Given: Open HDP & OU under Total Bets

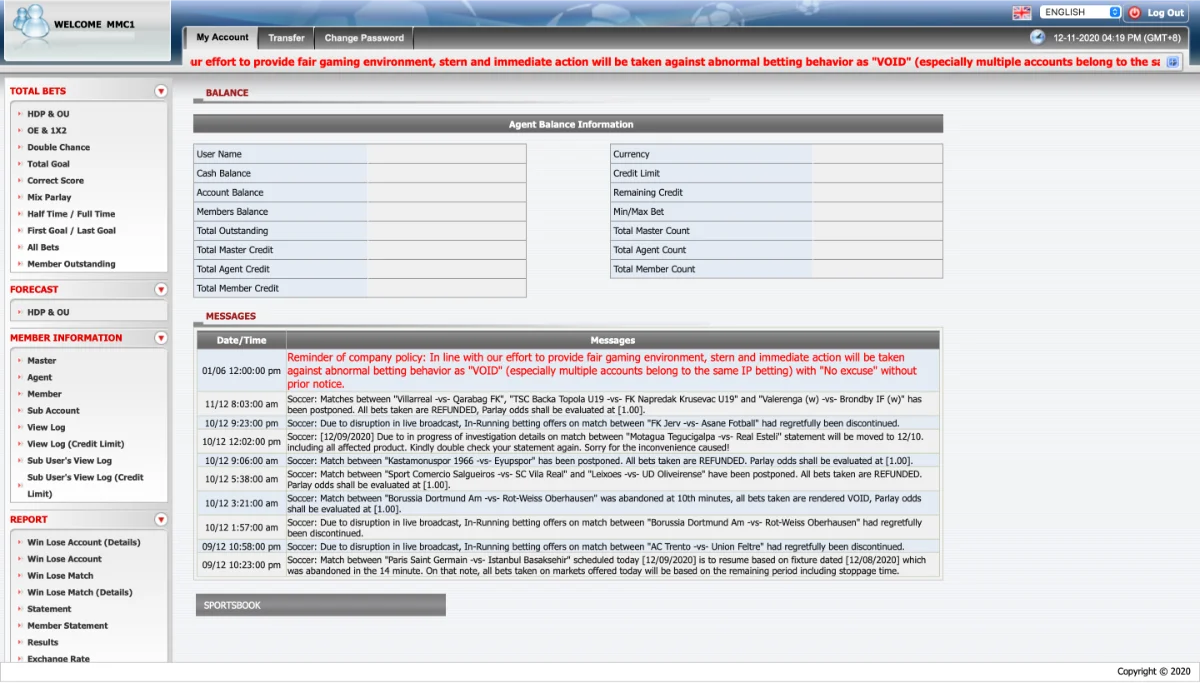Looking at the screenshot, I should (x=48, y=114).
